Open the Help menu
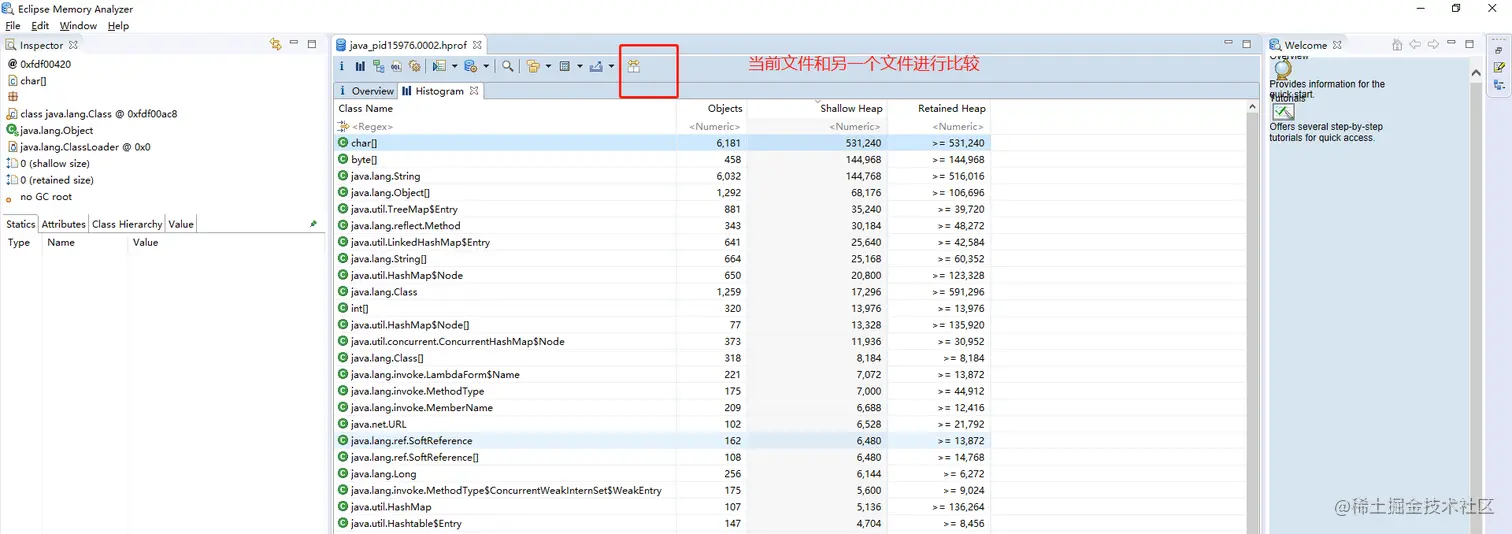The height and width of the screenshot is (534, 1512). point(118,26)
